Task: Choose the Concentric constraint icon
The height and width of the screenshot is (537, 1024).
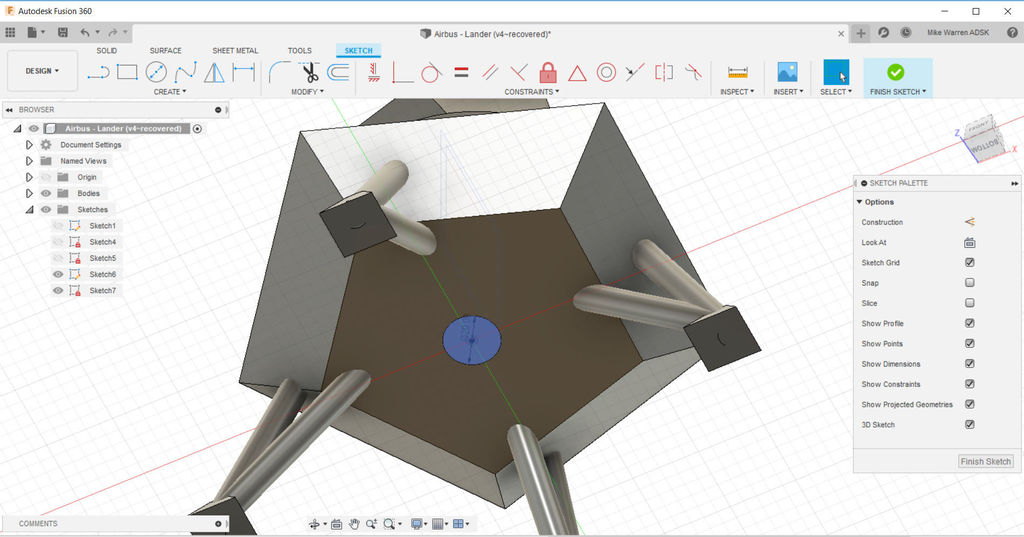Action: tap(606, 72)
